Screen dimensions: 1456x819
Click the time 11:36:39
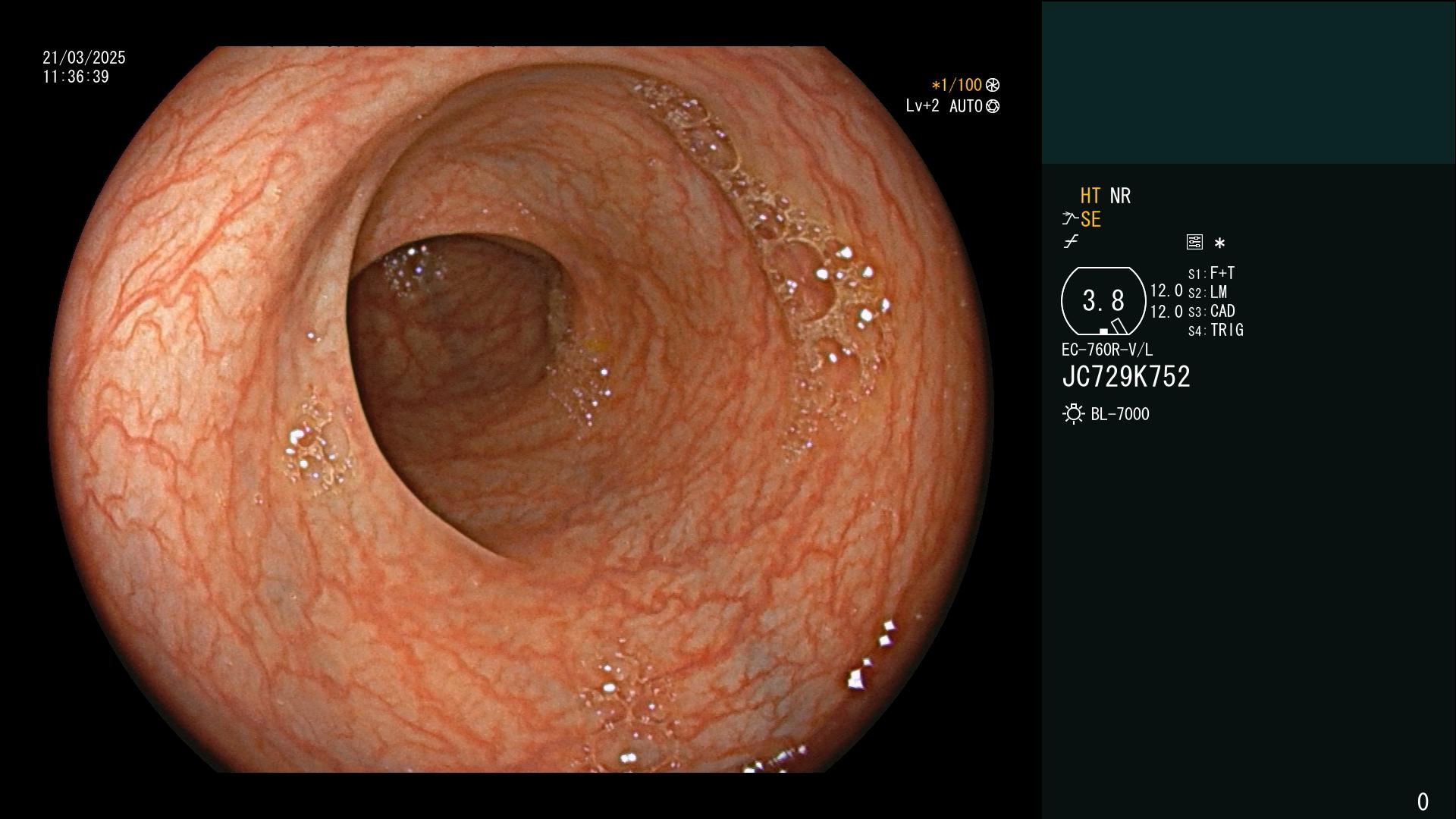(x=76, y=77)
